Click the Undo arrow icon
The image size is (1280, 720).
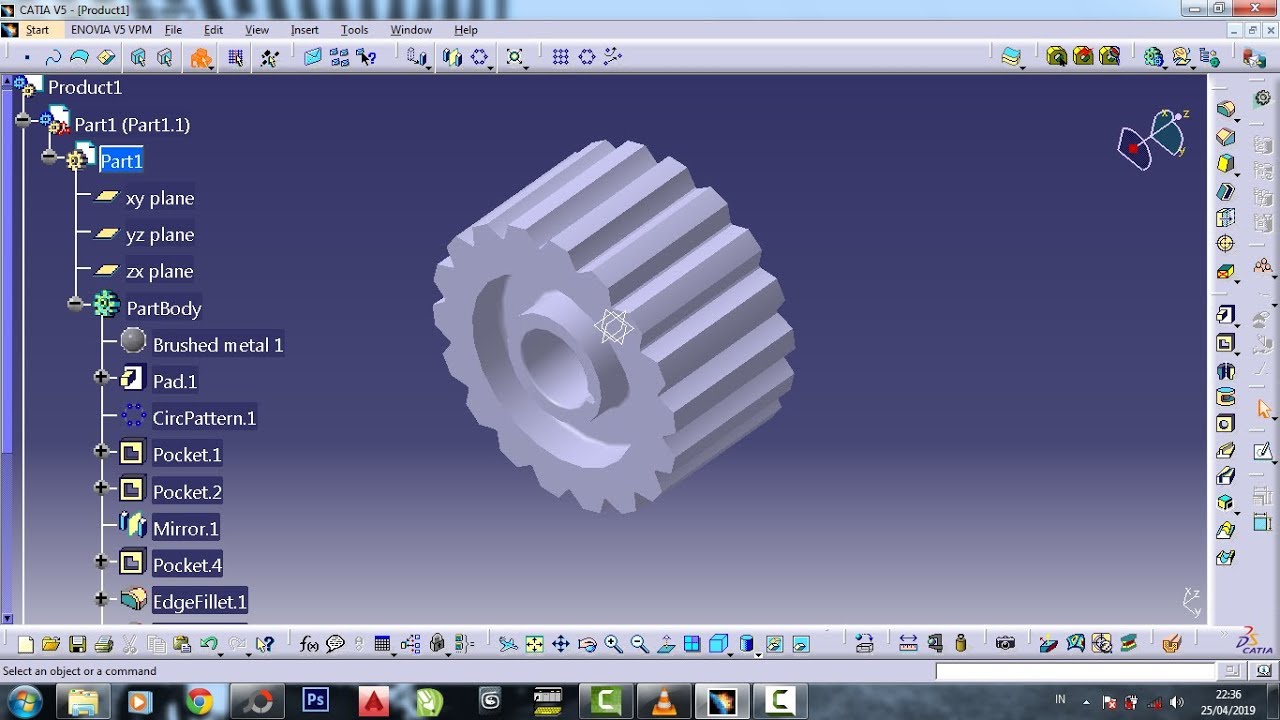[x=209, y=644]
